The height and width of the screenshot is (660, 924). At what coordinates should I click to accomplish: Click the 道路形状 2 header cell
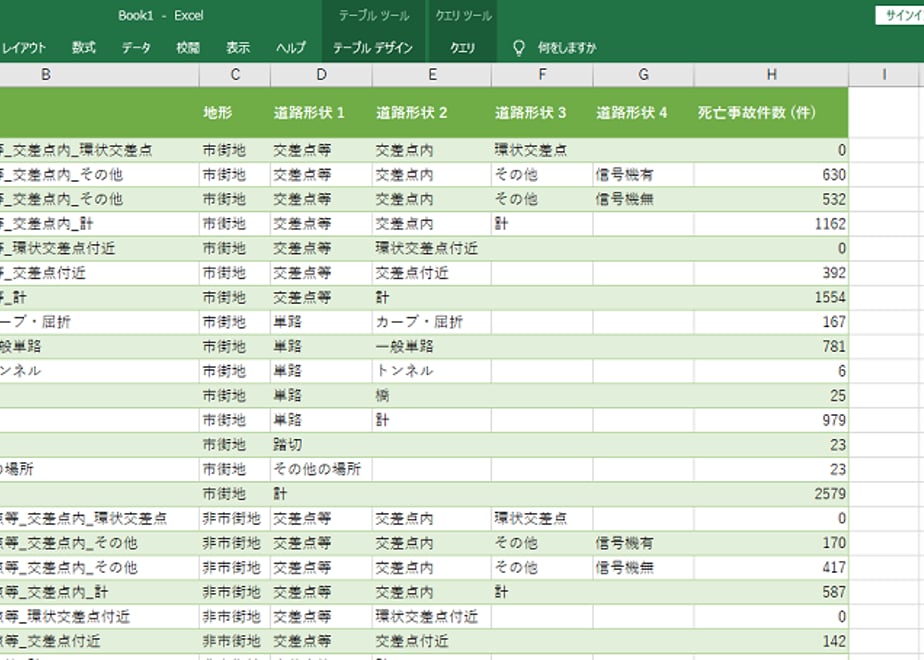pos(432,113)
